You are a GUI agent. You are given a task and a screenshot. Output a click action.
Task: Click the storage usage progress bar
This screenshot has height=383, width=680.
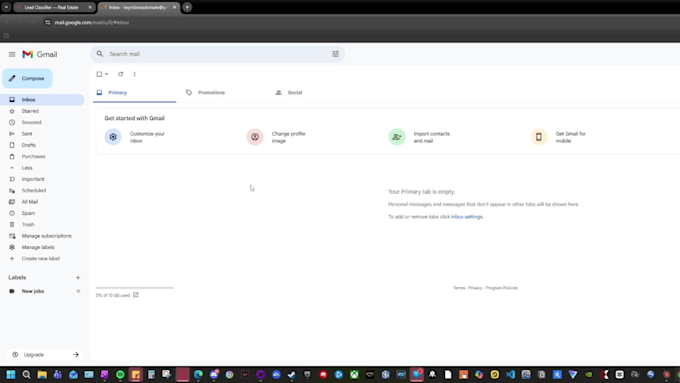(x=134, y=288)
